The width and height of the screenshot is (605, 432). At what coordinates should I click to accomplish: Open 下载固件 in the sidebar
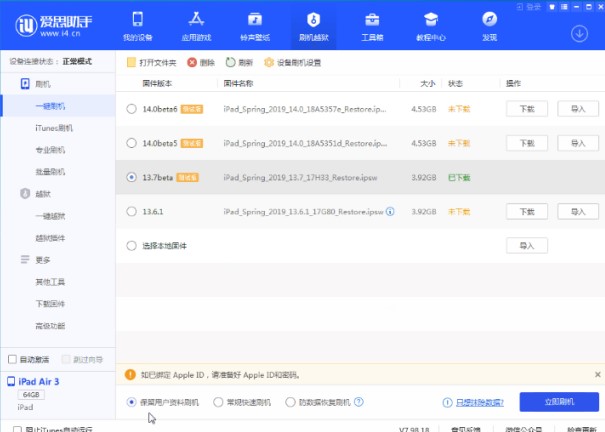click(x=50, y=303)
